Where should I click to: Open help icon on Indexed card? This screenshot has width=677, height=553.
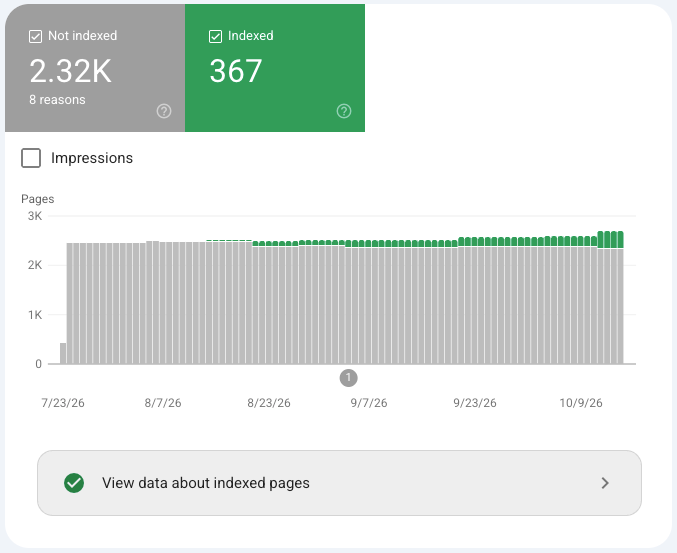click(x=344, y=111)
